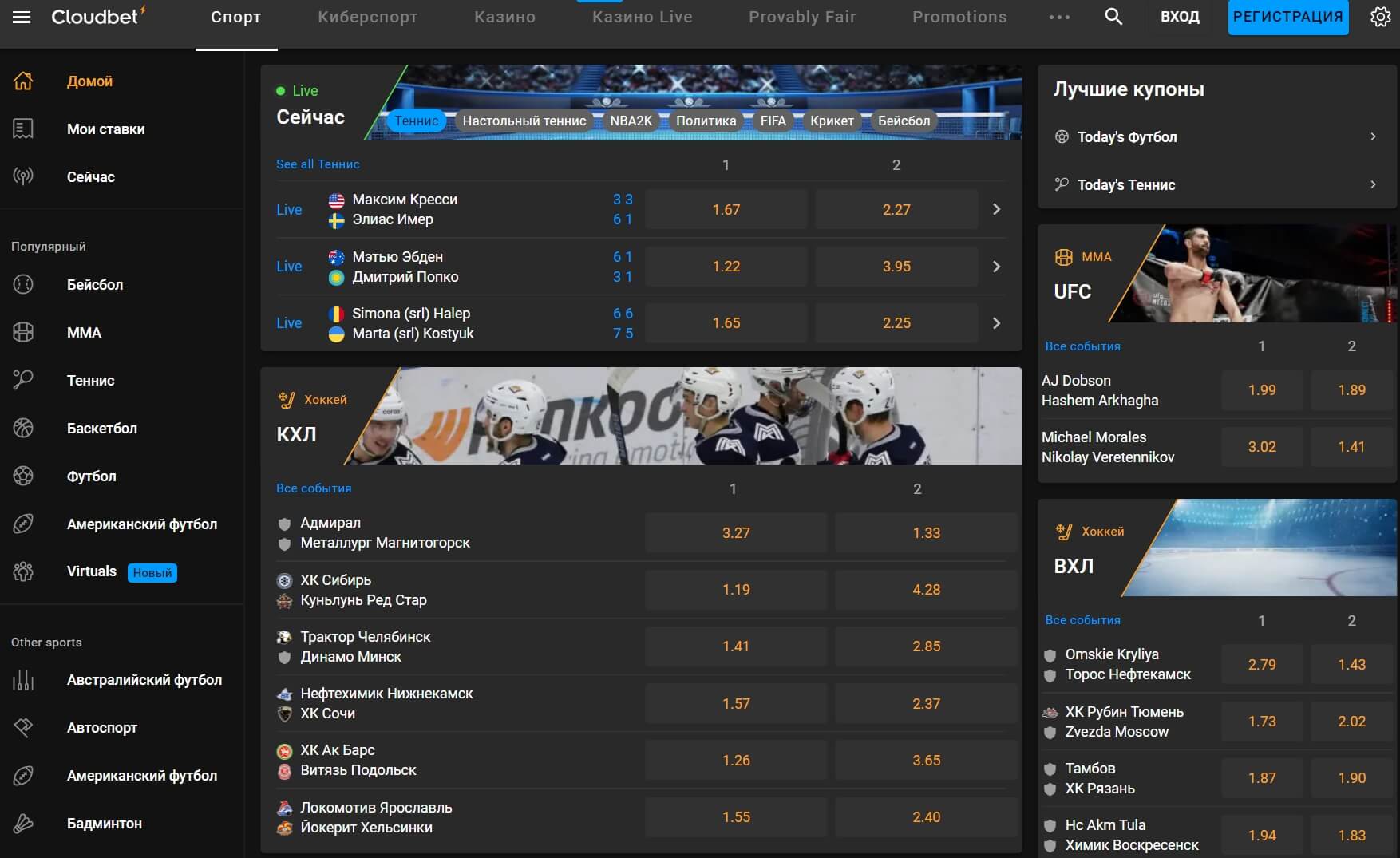The width and height of the screenshot is (1400, 858).
Task: Click the РЕГИСТРАЦИЯ button
Action: [1288, 17]
